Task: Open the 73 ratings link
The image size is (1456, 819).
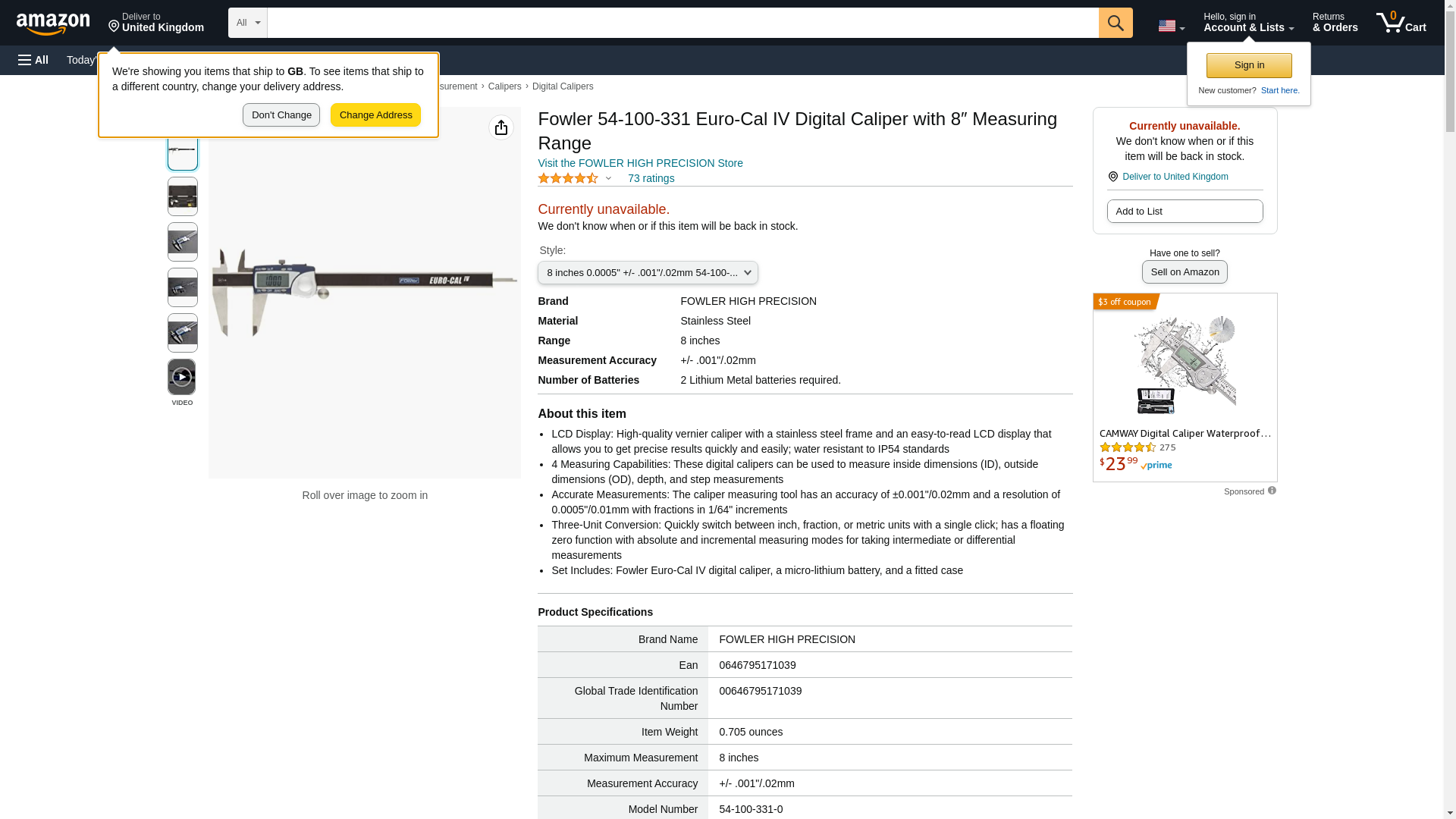Action: coord(651,178)
